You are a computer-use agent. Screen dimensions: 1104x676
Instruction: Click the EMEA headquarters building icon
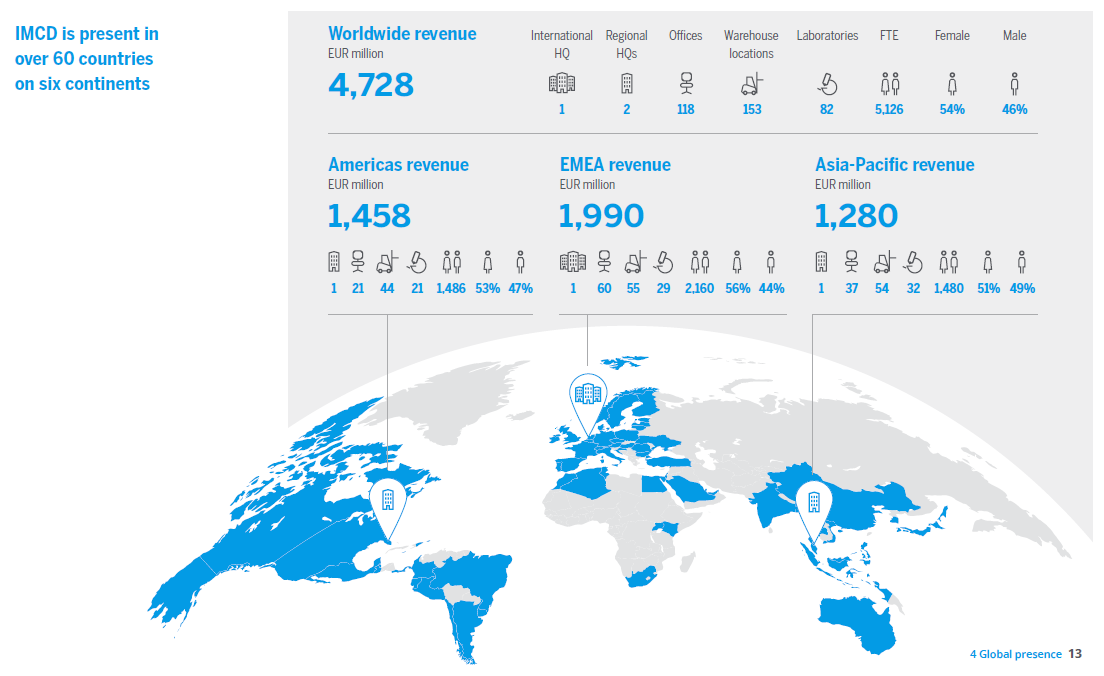[x=572, y=262]
